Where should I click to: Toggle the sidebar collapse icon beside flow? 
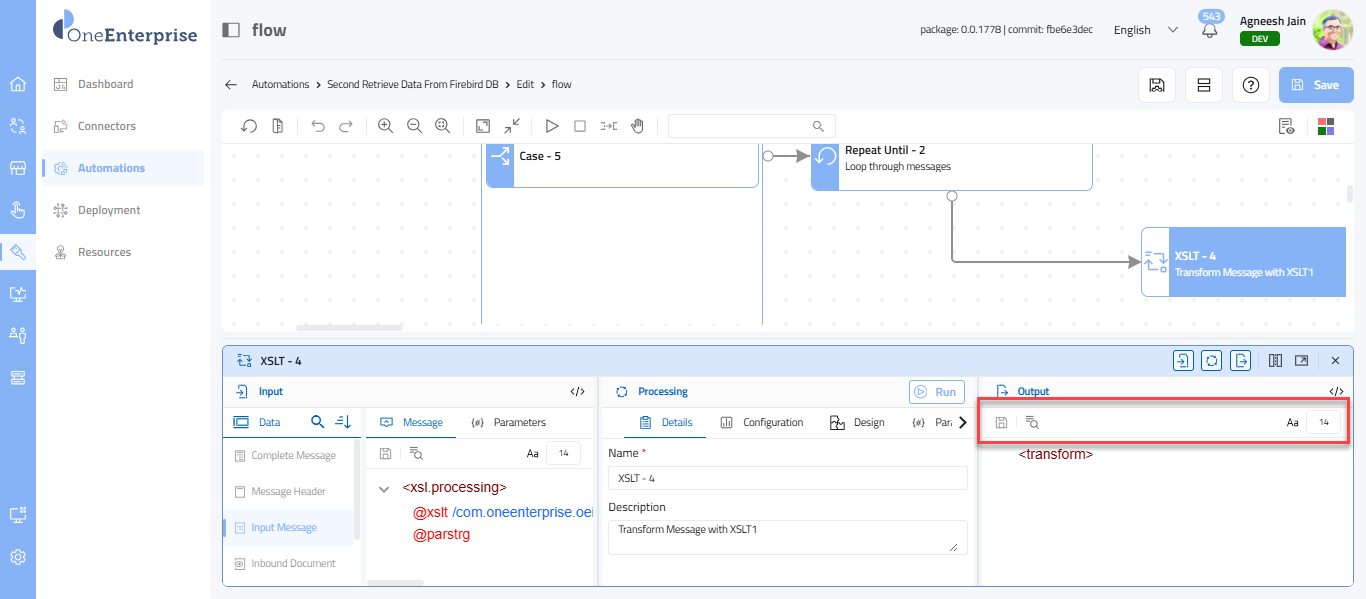(x=231, y=30)
